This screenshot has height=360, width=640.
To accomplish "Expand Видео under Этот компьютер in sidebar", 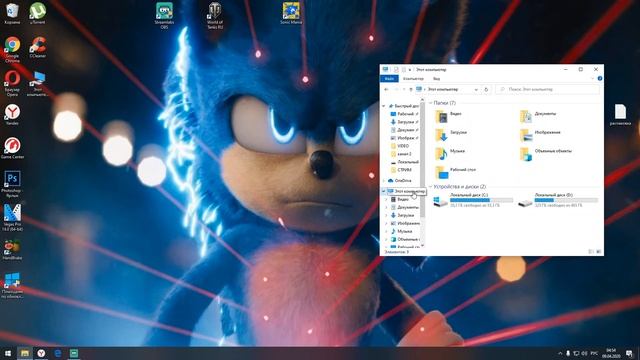I will (x=387, y=199).
